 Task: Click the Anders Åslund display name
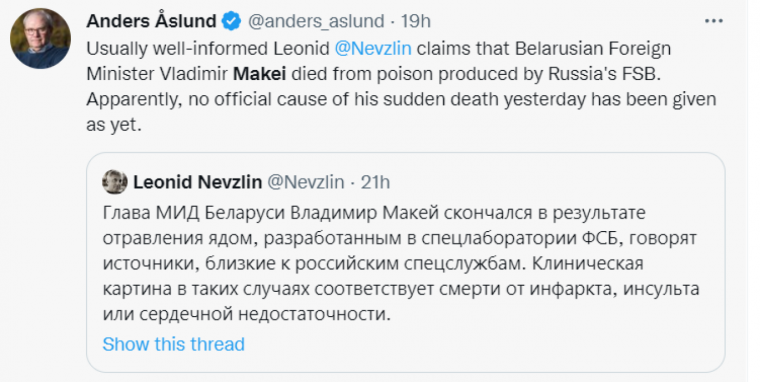151,21
